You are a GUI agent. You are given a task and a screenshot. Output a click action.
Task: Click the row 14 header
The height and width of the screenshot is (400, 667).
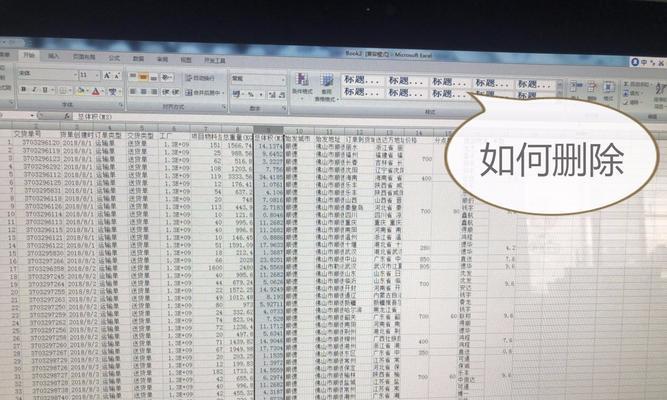point(12,245)
